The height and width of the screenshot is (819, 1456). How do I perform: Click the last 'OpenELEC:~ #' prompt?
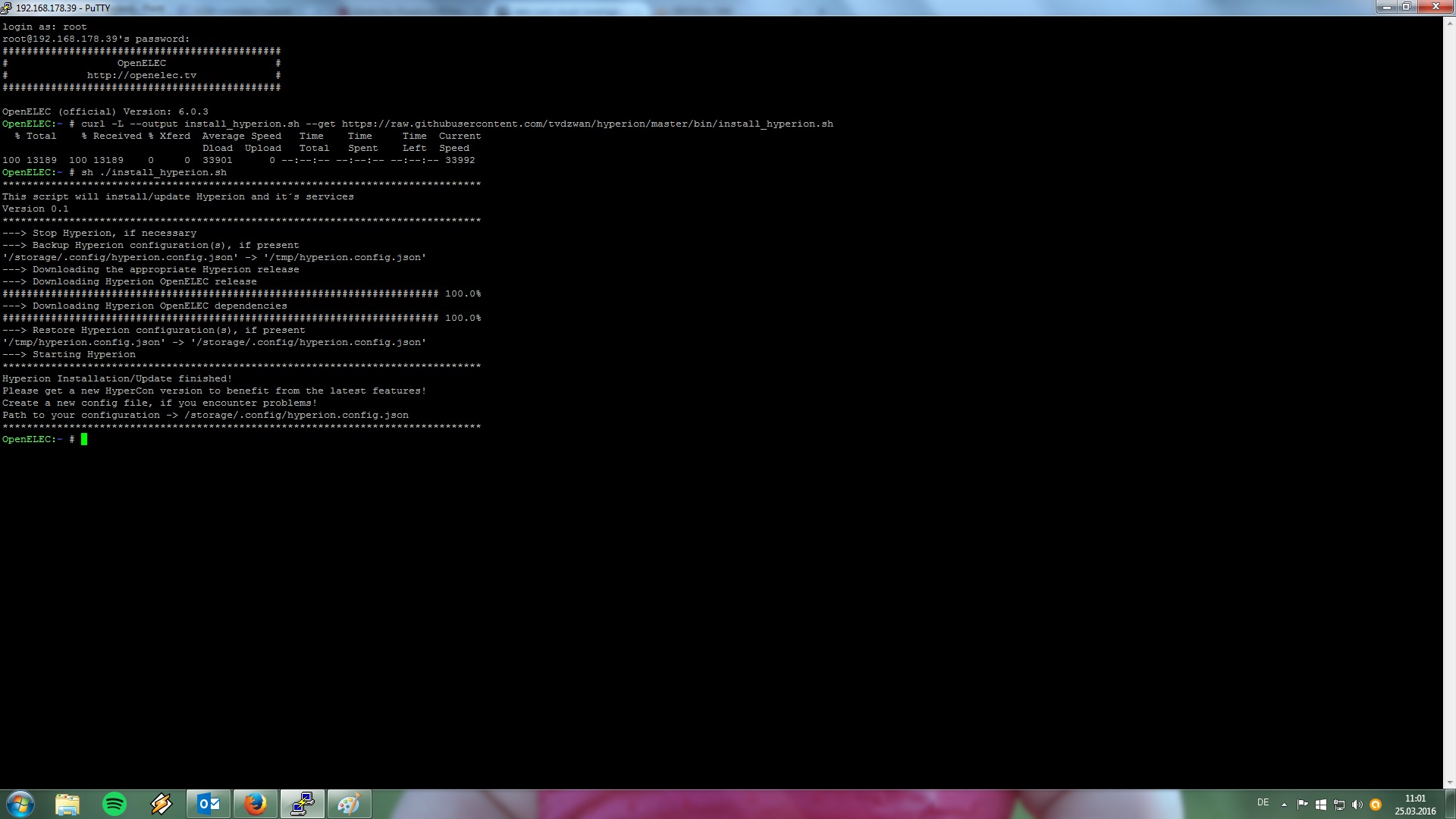click(x=39, y=439)
